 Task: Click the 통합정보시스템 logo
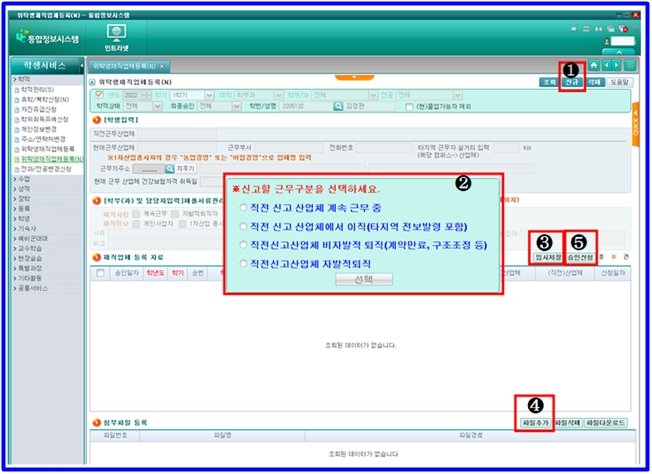click(47, 38)
